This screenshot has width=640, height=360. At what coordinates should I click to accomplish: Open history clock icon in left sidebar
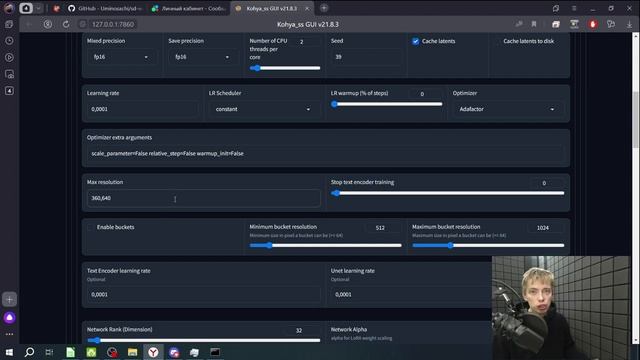click(9, 41)
